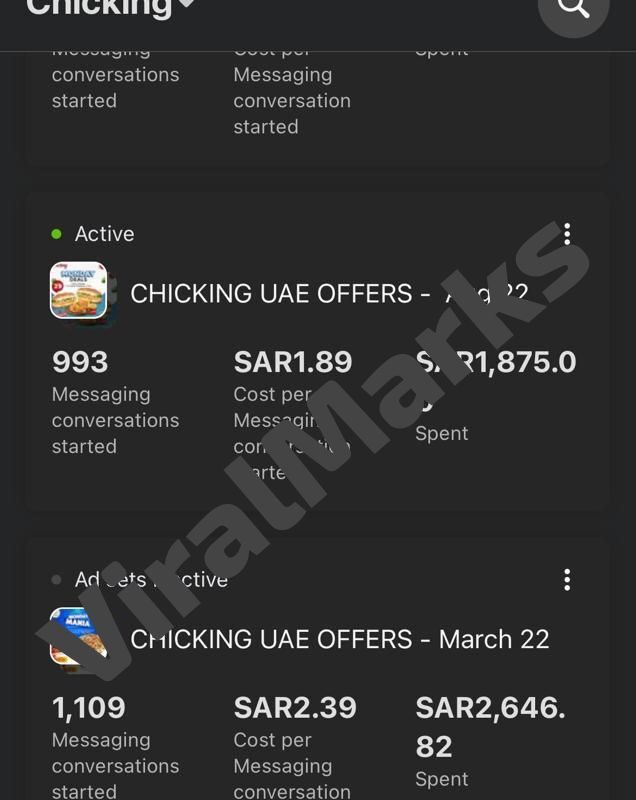Viewport: 636px width, 800px height.
Task: Tap the Active status label
Action: (x=104, y=234)
